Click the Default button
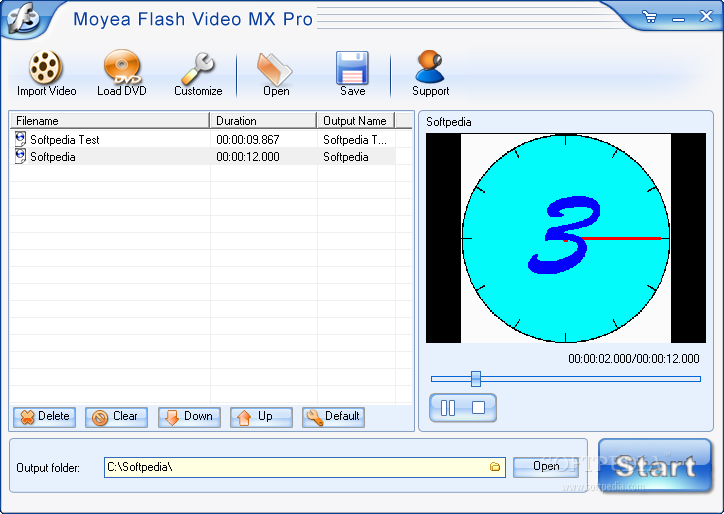 point(333,417)
